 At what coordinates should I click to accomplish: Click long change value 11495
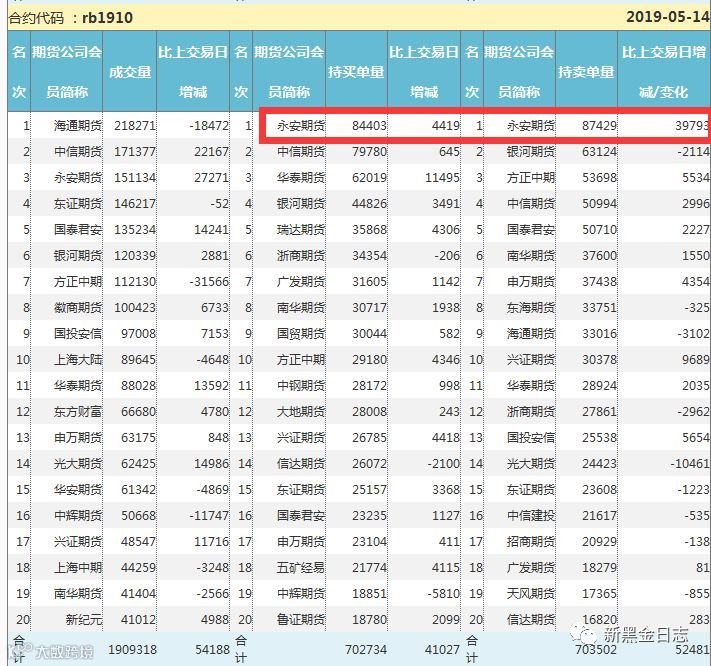443,178
